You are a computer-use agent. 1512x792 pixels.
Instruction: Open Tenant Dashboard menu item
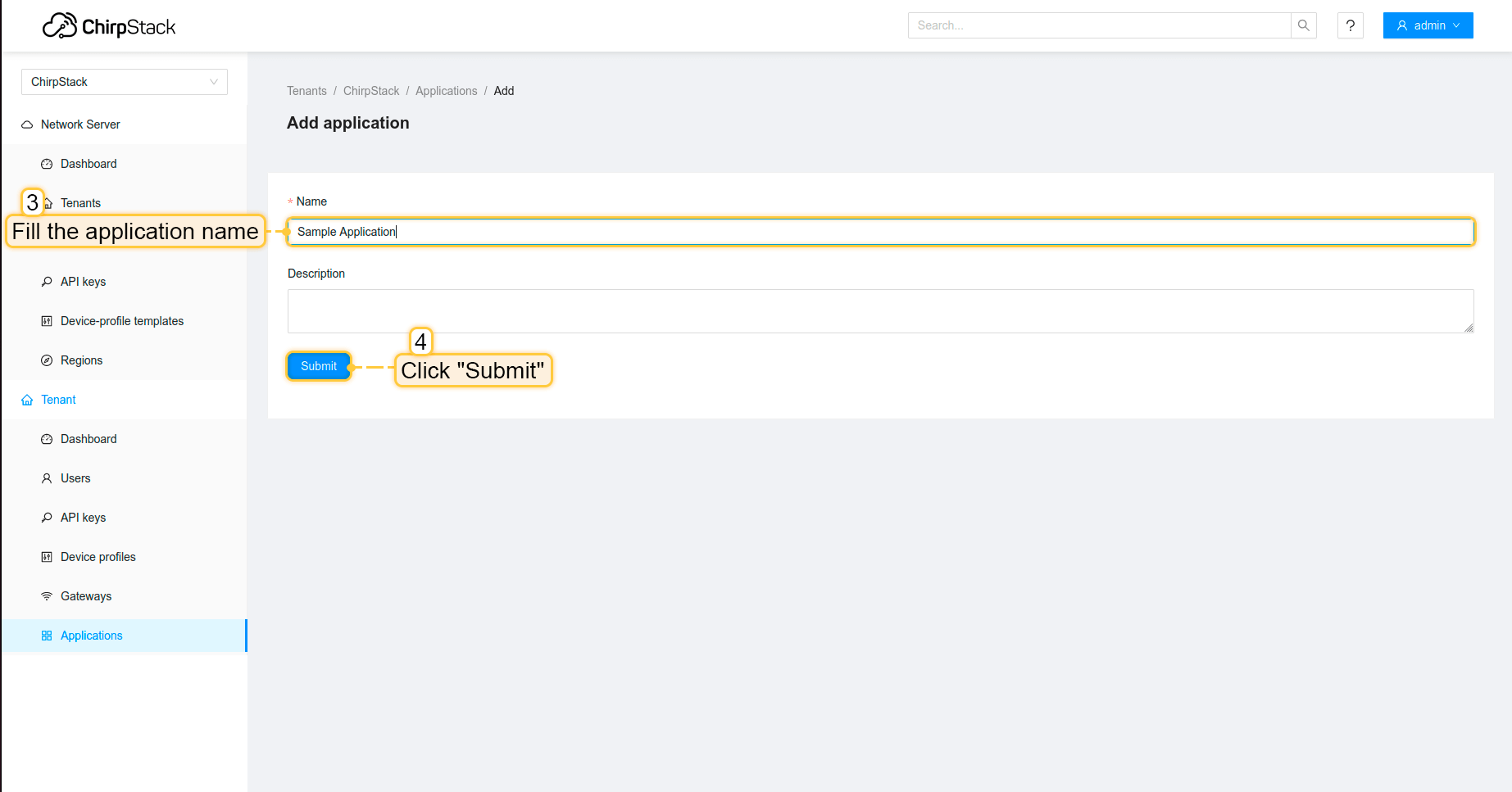[x=89, y=439]
